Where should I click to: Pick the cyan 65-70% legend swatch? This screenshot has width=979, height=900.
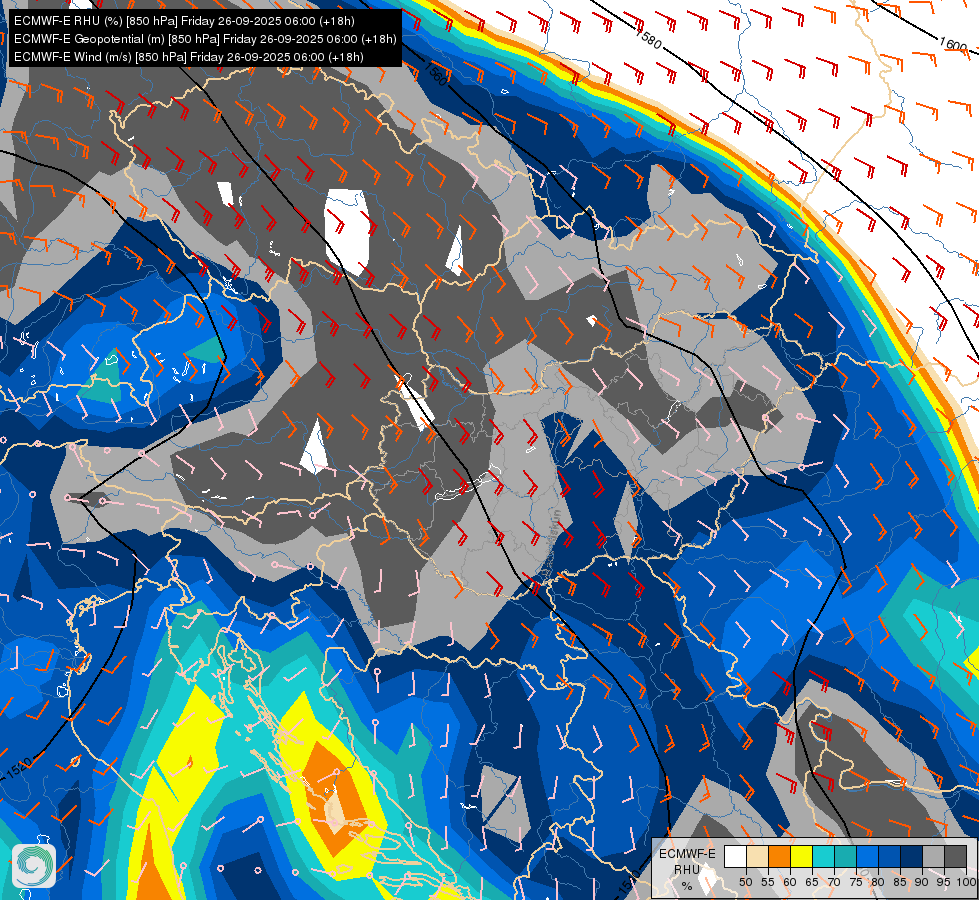click(824, 856)
